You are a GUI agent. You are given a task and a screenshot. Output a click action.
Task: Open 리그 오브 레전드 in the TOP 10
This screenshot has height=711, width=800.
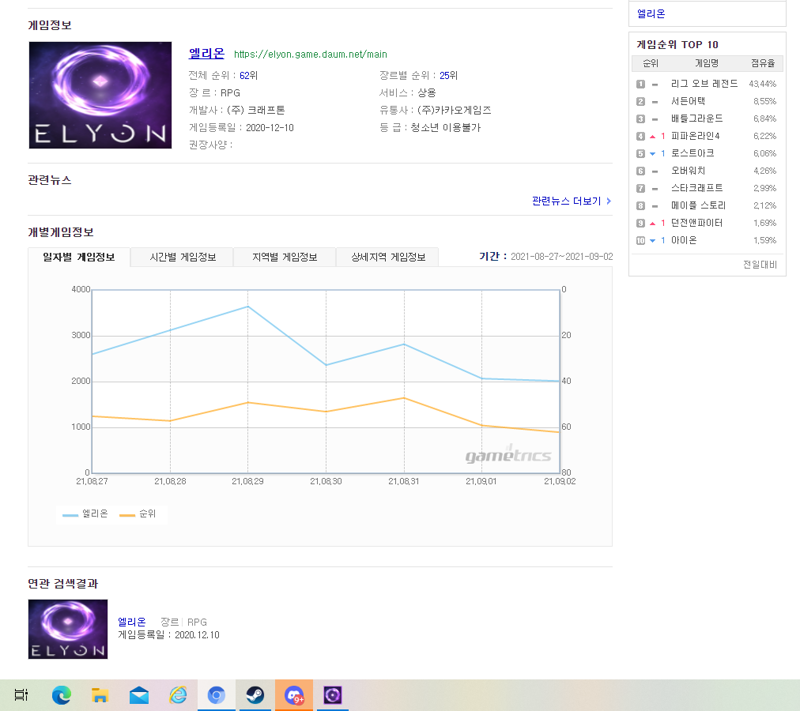point(704,84)
